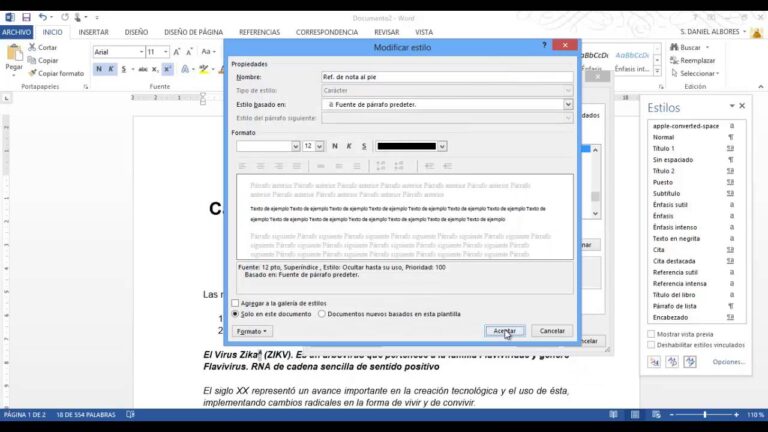This screenshot has height=432, width=768.
Task: Open the Formato dropdown button
Action: pos(252,331)
